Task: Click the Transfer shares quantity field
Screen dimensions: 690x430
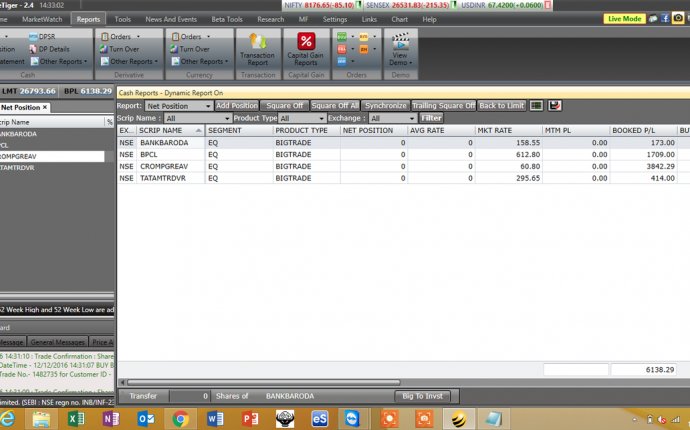Action: (190, 396)
